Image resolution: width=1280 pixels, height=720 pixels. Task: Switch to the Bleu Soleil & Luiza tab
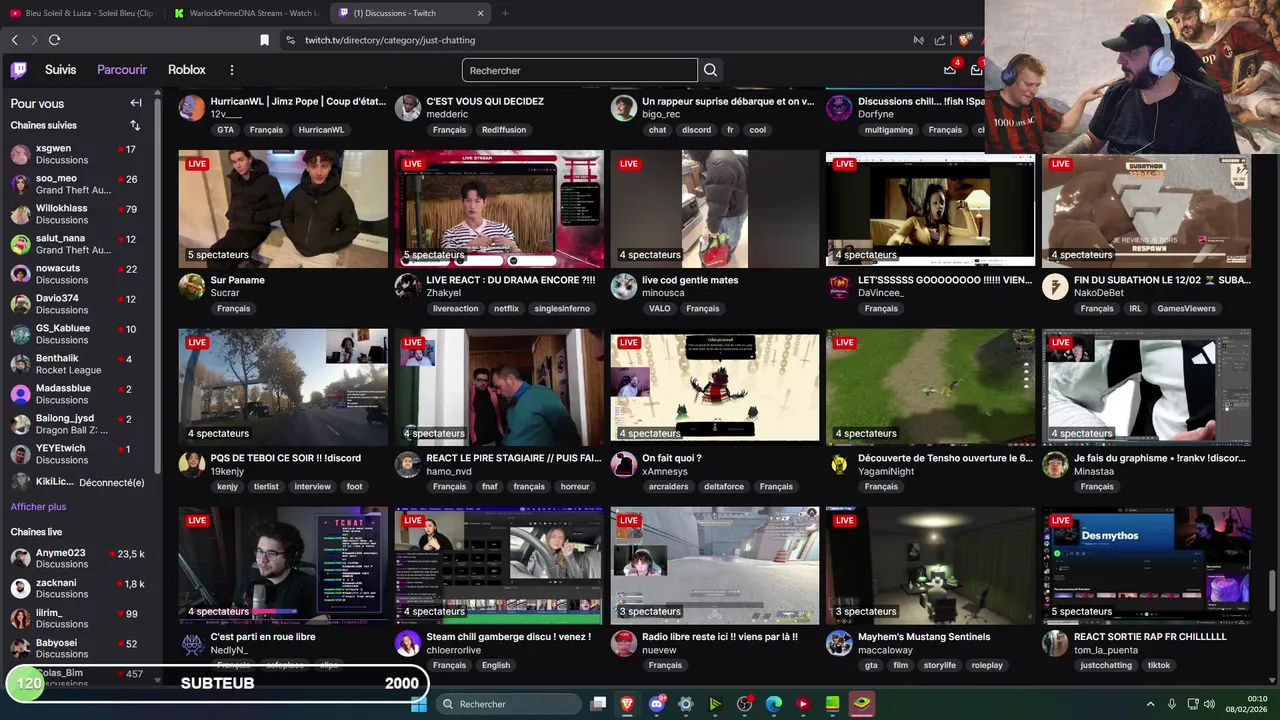click(81, 13)
